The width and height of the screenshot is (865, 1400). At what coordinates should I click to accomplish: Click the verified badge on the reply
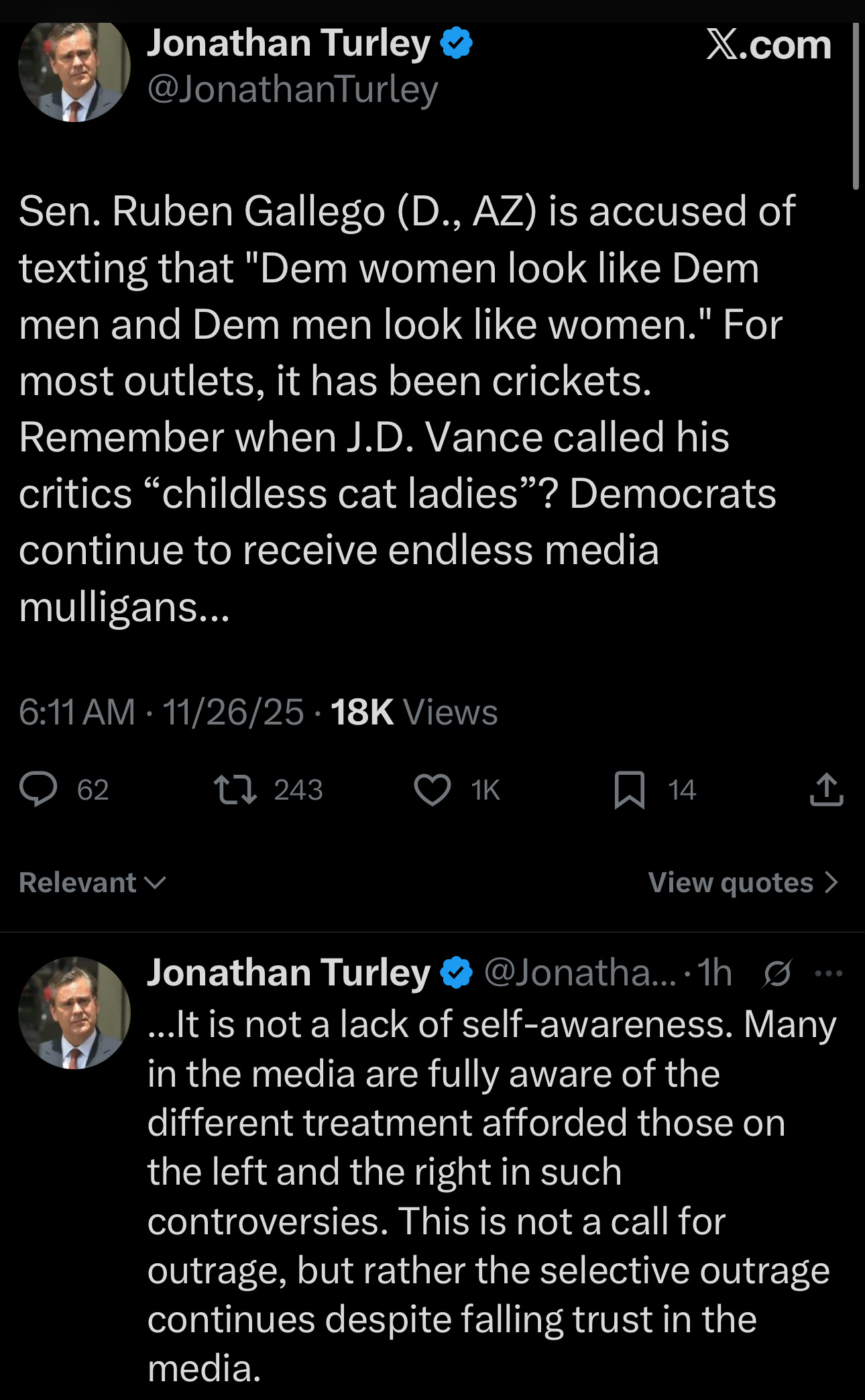(x=457, y=973)
